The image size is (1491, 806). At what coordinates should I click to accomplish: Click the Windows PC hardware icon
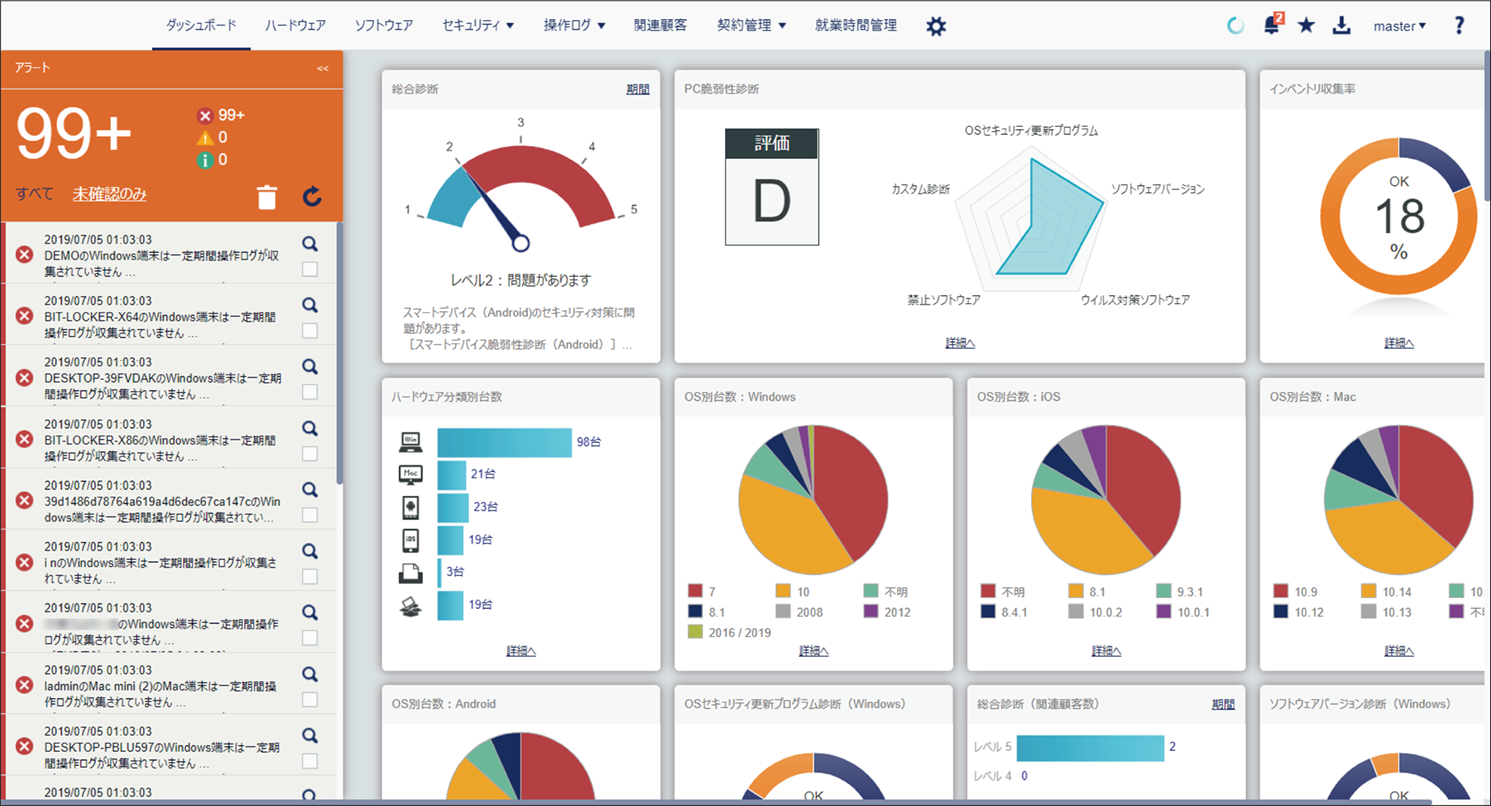[x=411, y=442]
